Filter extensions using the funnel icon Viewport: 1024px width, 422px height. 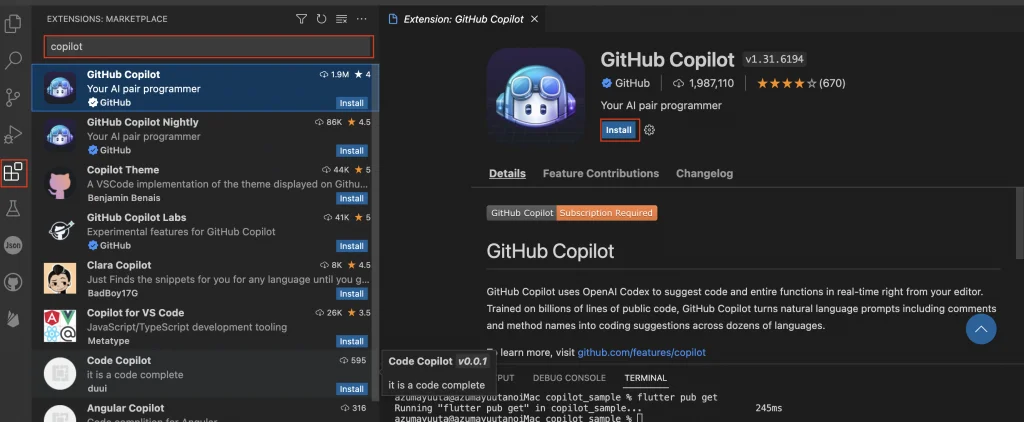tap(301, 19)
